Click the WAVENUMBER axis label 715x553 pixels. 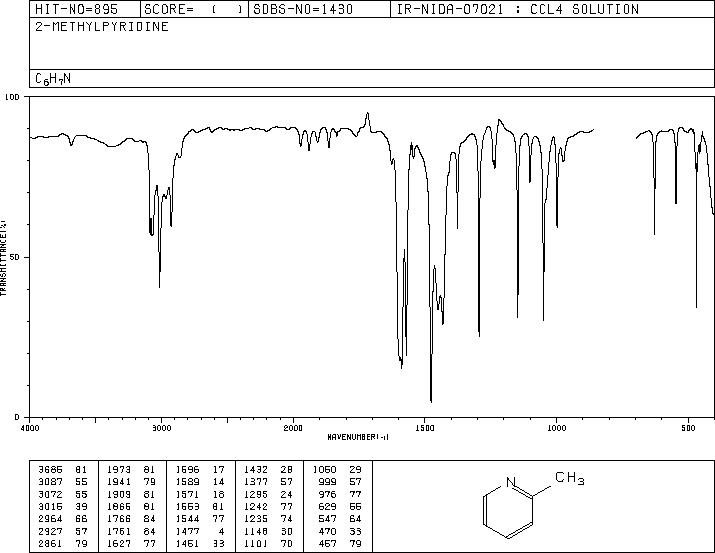[x=358, y=437]
